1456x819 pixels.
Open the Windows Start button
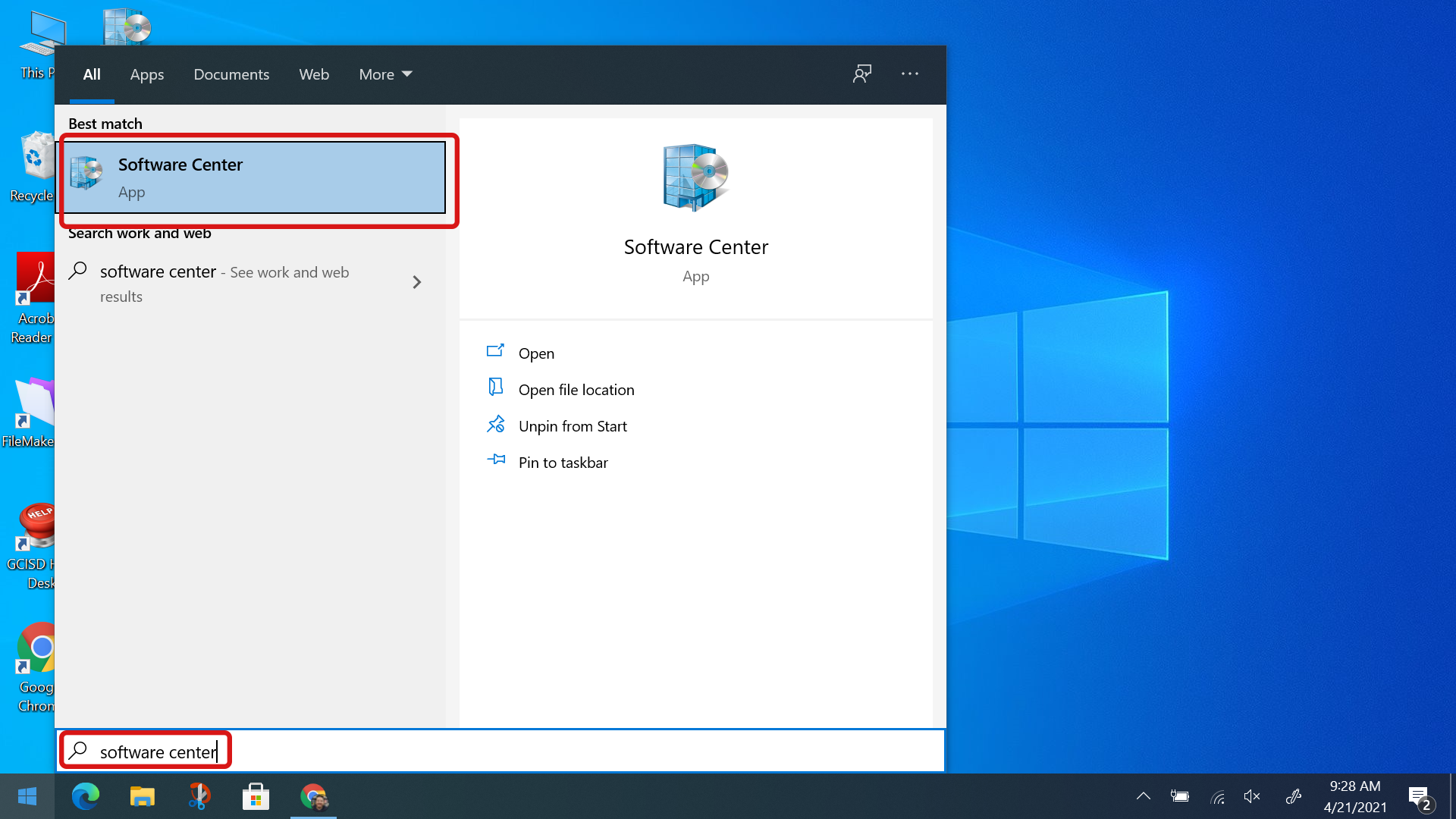(x=27, y=796)
